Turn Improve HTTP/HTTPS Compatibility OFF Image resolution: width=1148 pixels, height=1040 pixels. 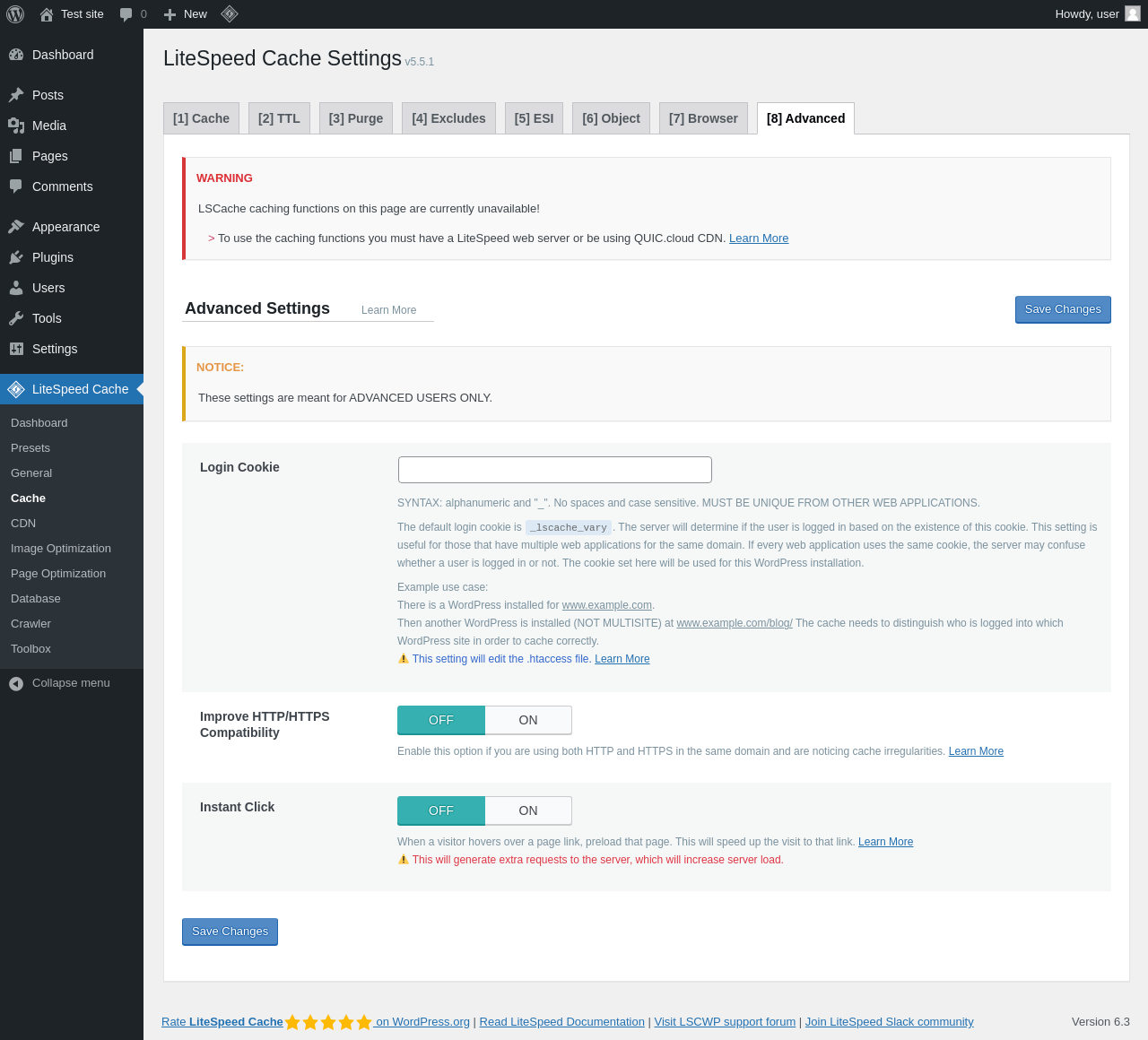click(441, 720)
